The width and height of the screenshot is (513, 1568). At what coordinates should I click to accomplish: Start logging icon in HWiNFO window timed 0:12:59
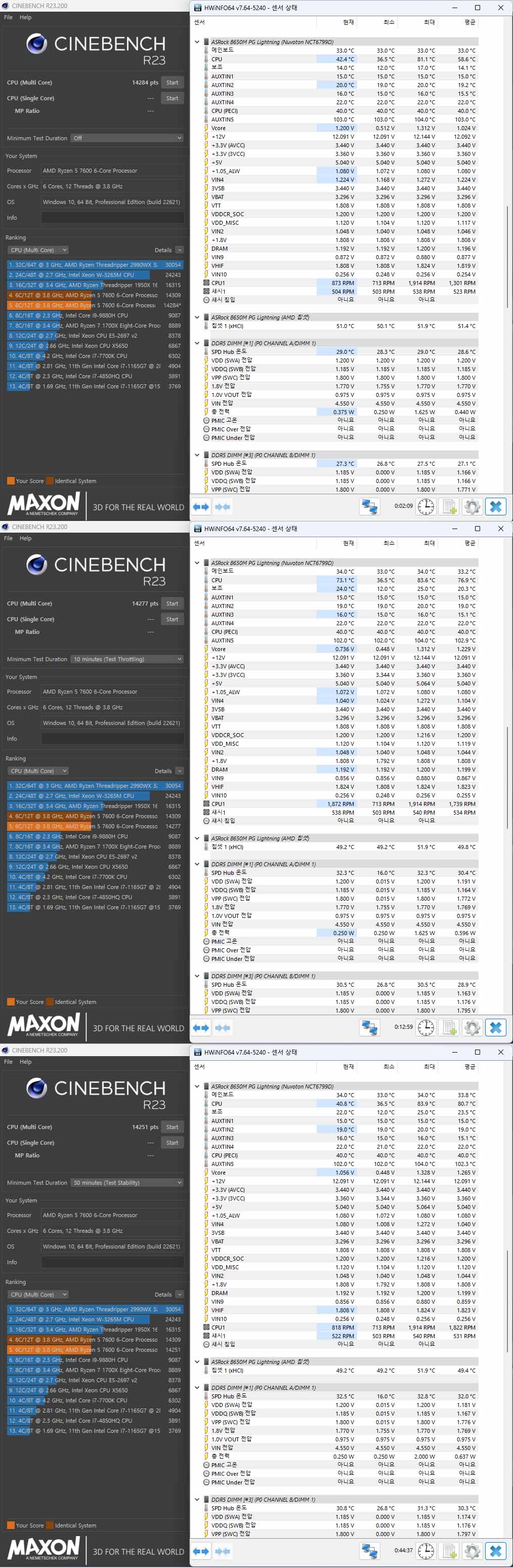point(449,1027)
